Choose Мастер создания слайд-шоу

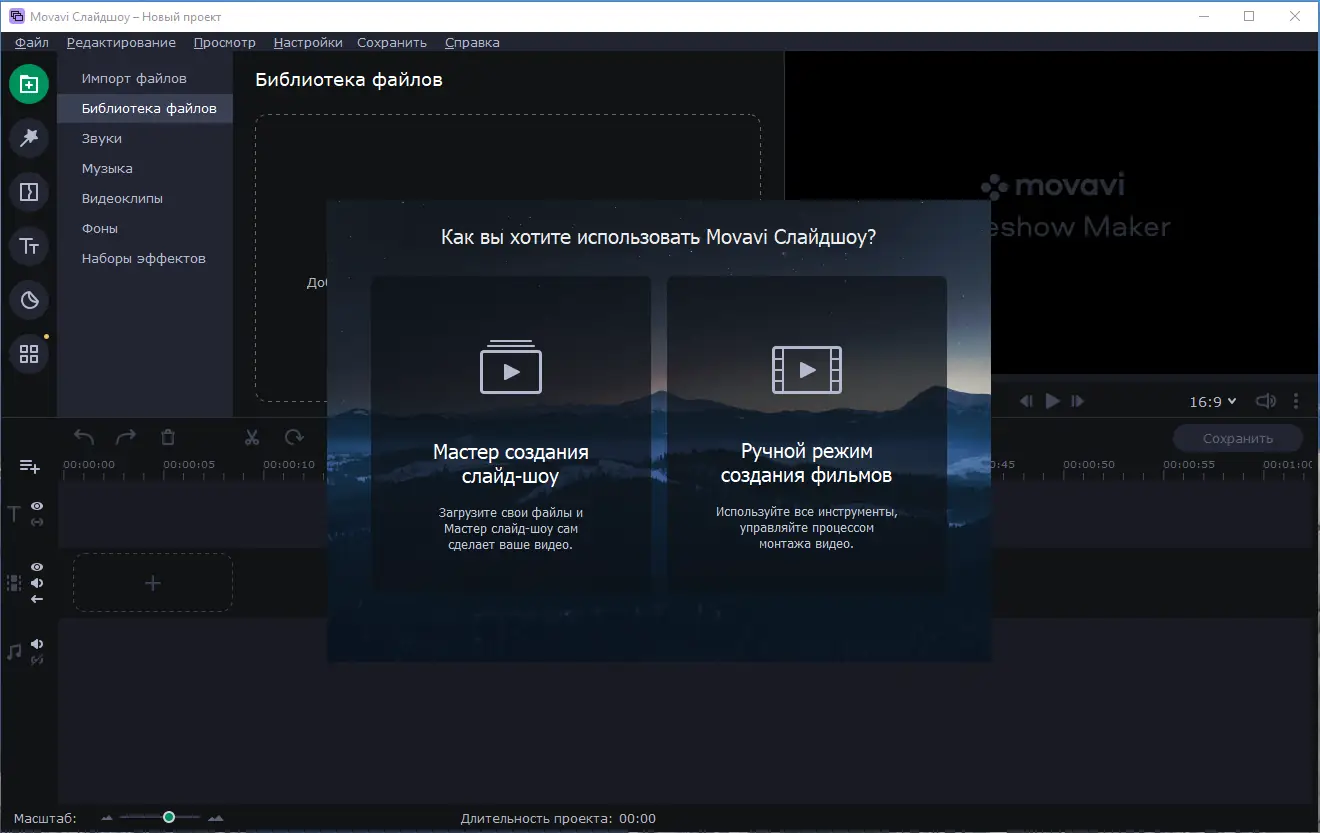(x=510, y=440)
